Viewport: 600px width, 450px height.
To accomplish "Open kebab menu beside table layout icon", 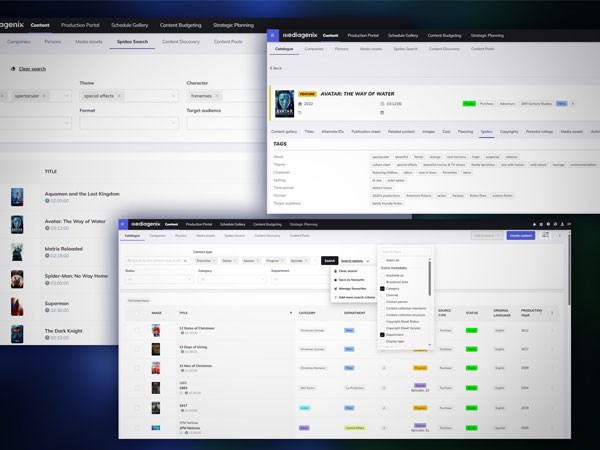I will pyautogui.click(x=559, y=235).
